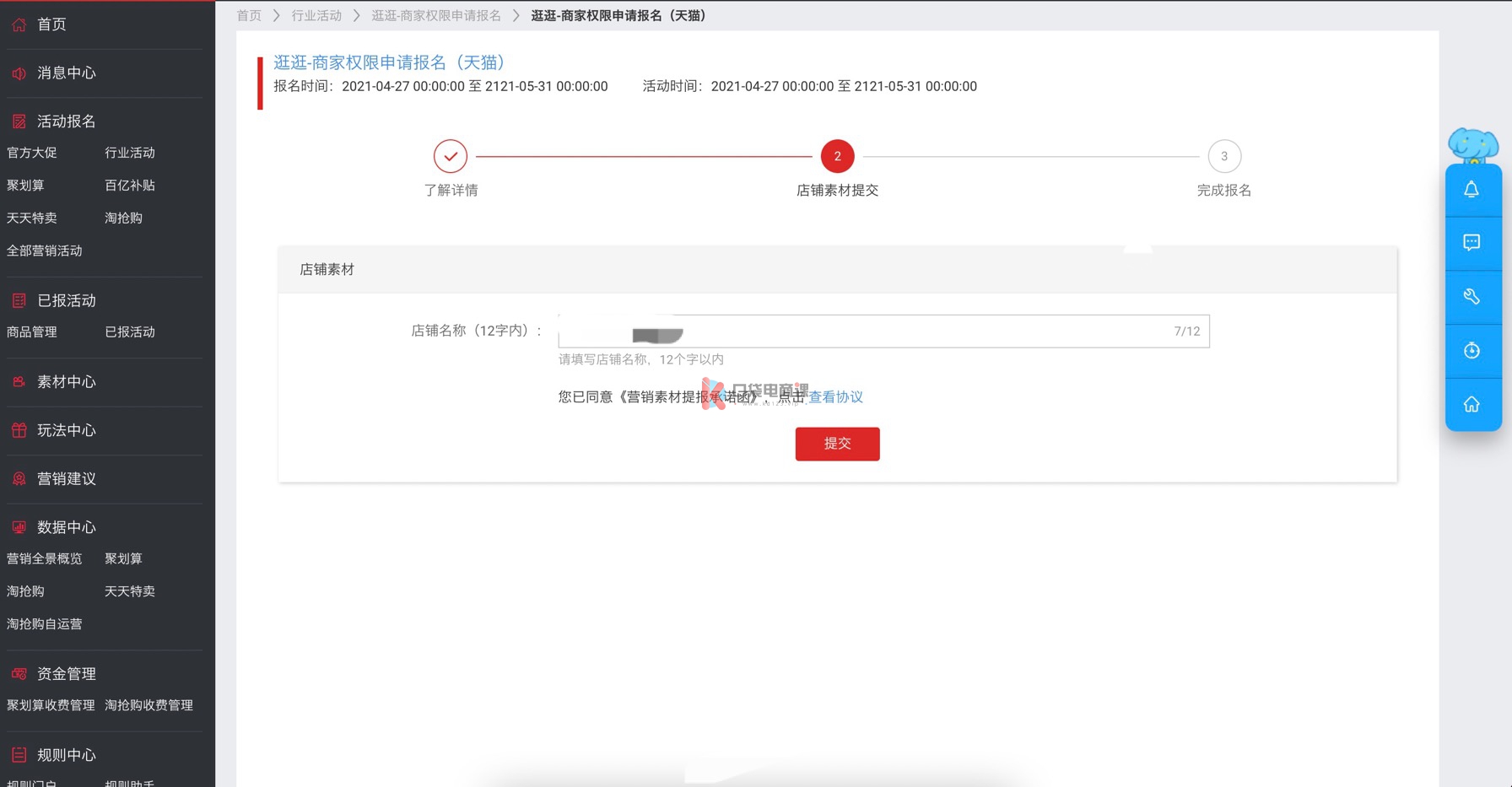Click the completed step one checkmark circle
This screenshot has height=787, width=1512.
451,156
